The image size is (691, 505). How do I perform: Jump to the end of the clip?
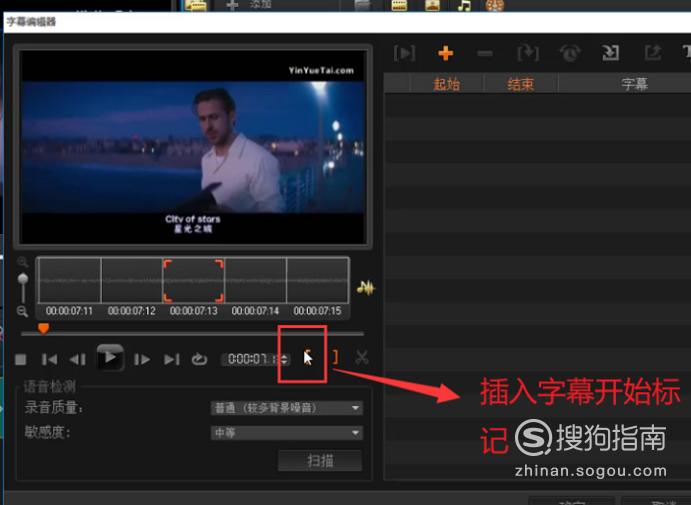pos(171,360)
